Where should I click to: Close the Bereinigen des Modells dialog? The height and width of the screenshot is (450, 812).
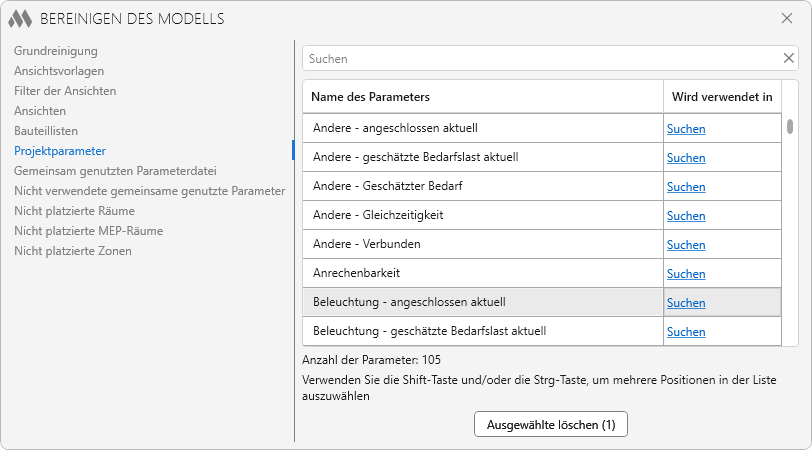pyautogui.click(x=787, y=18)
